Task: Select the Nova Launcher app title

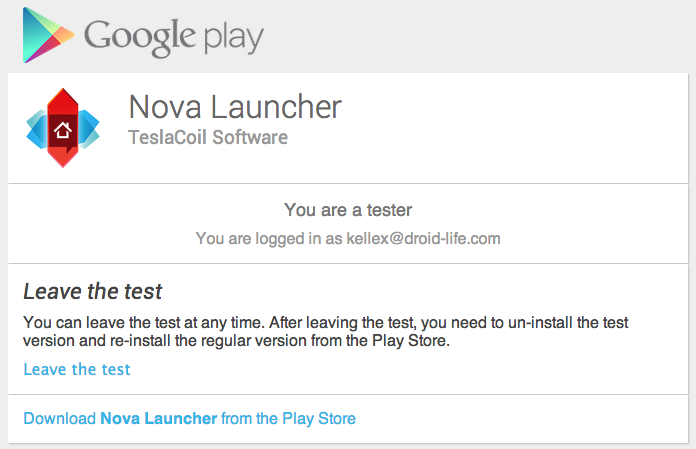Action: pos(235,106)
